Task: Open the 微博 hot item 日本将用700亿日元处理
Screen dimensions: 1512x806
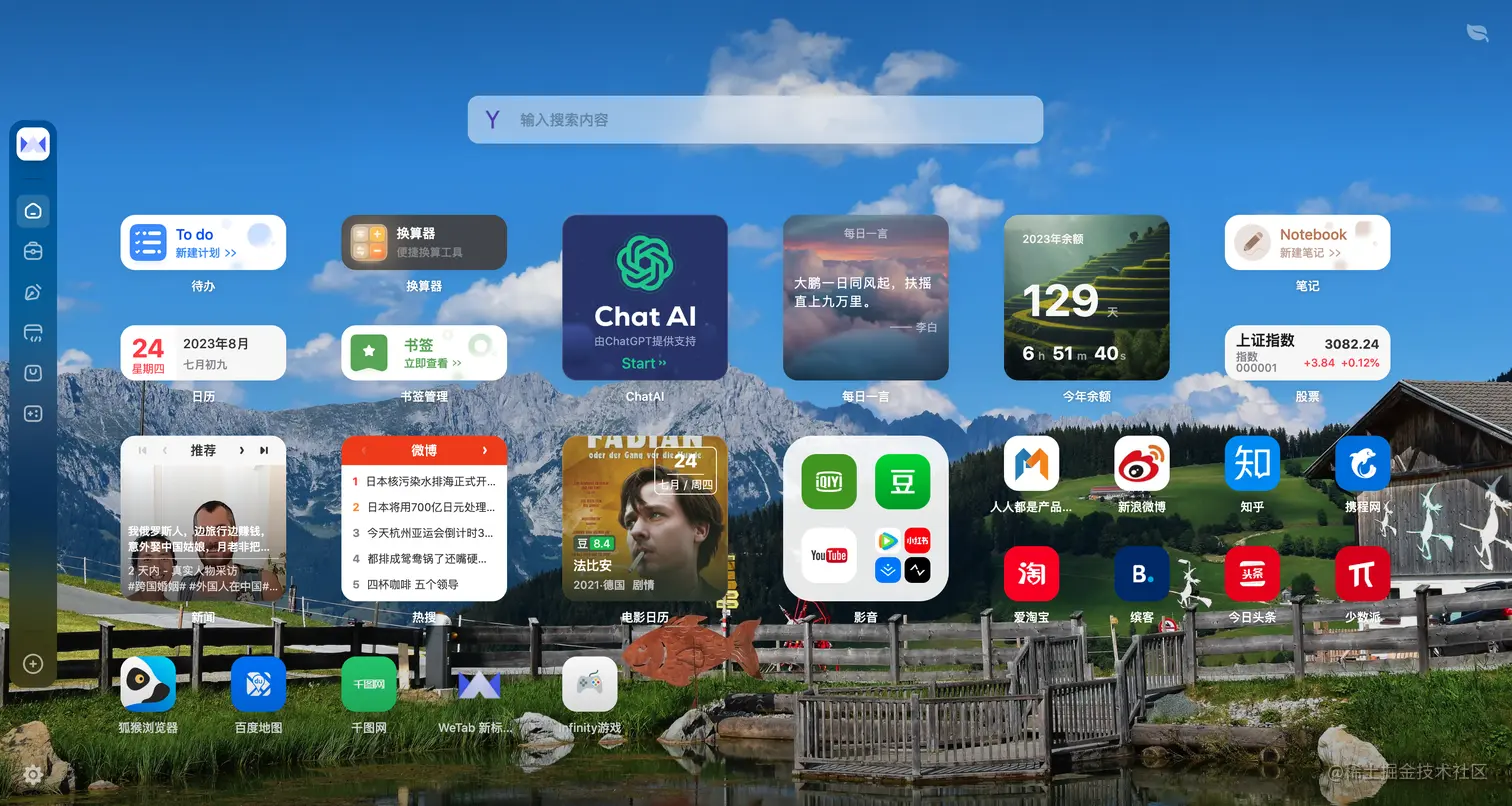Action: point(424,507)
